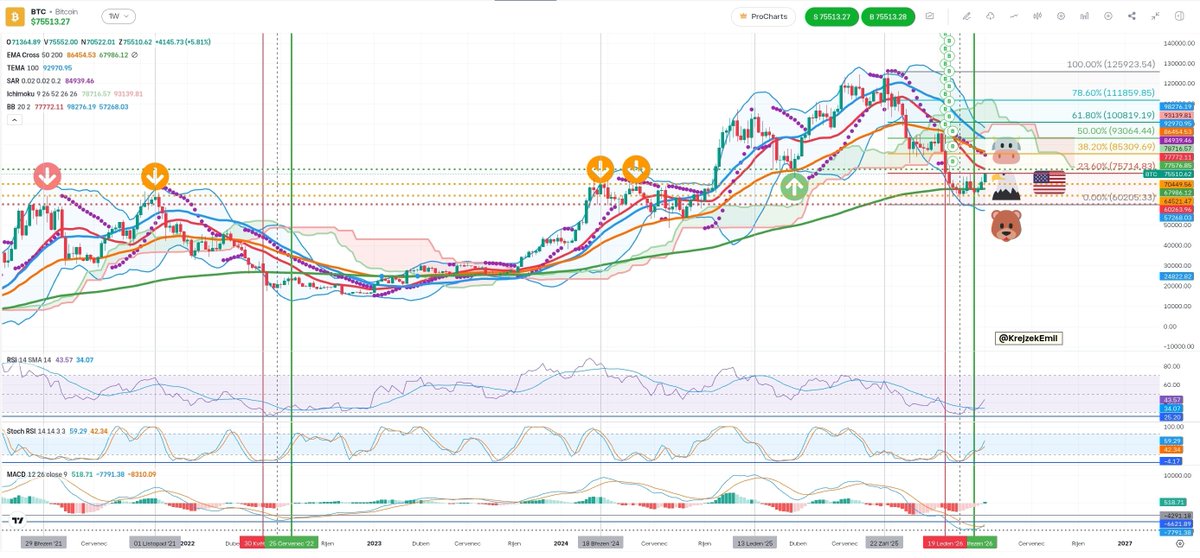The width and height of the screenshot is (1200, 558).
Task: Click the +4145.73 (+5.81%) change value
Action: point(182,42)
